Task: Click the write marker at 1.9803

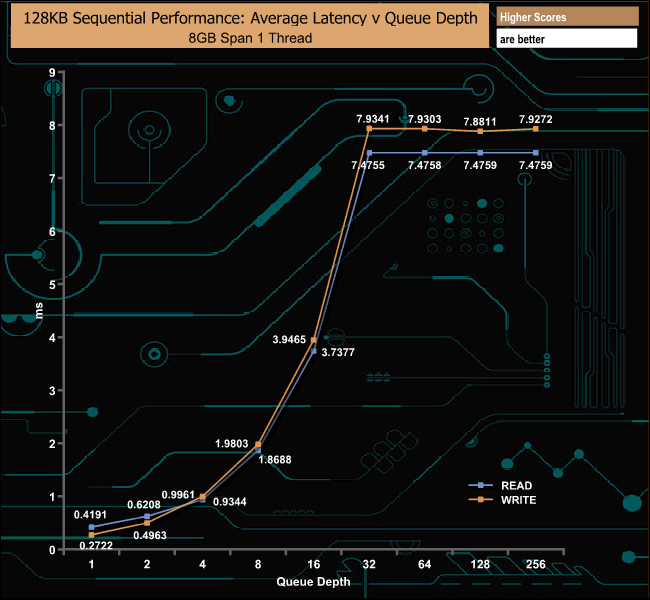Action: [258, 445]
